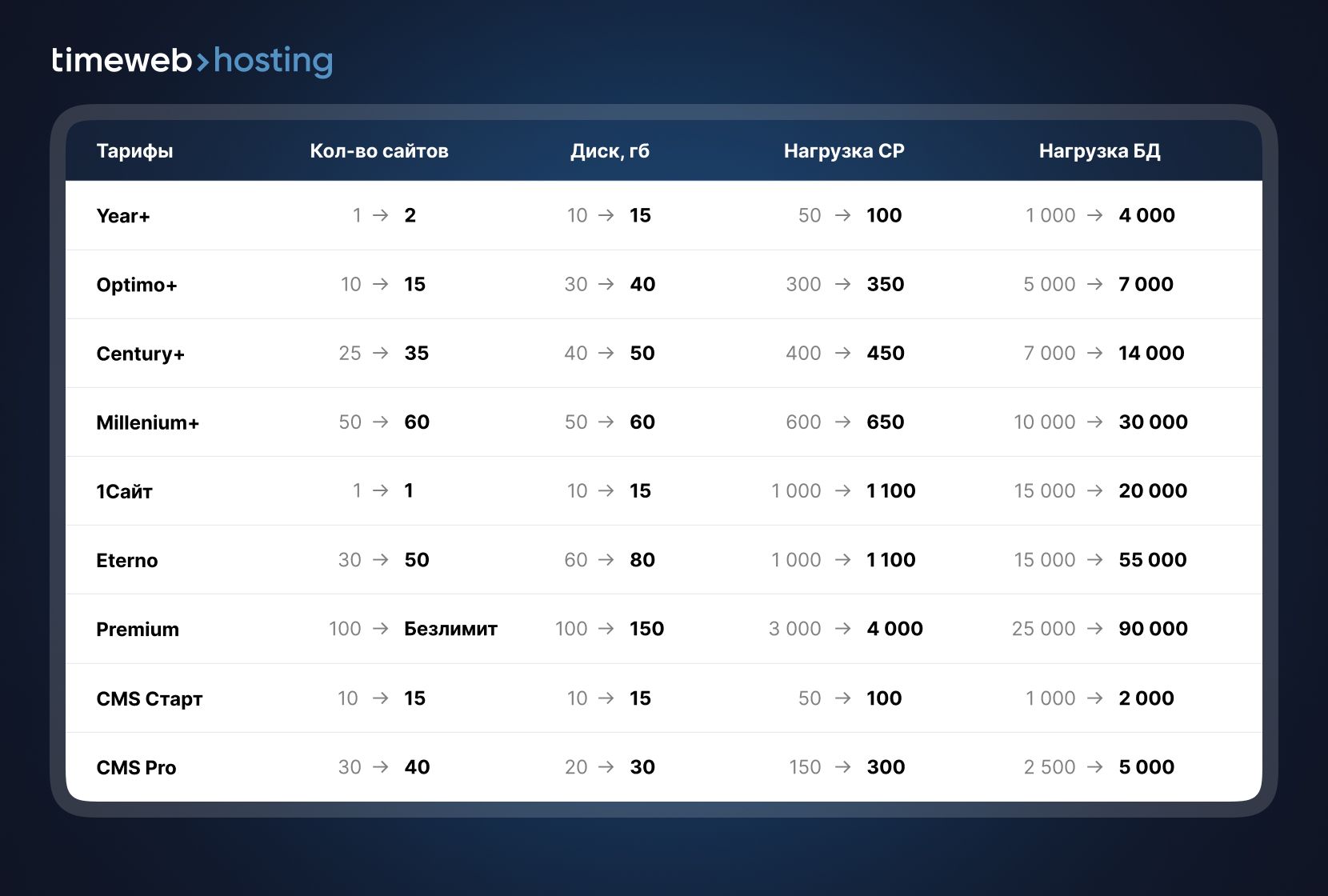1328x896 pixels.
Task: Click the Диск, гб column header
Action: tap(610, 151)
